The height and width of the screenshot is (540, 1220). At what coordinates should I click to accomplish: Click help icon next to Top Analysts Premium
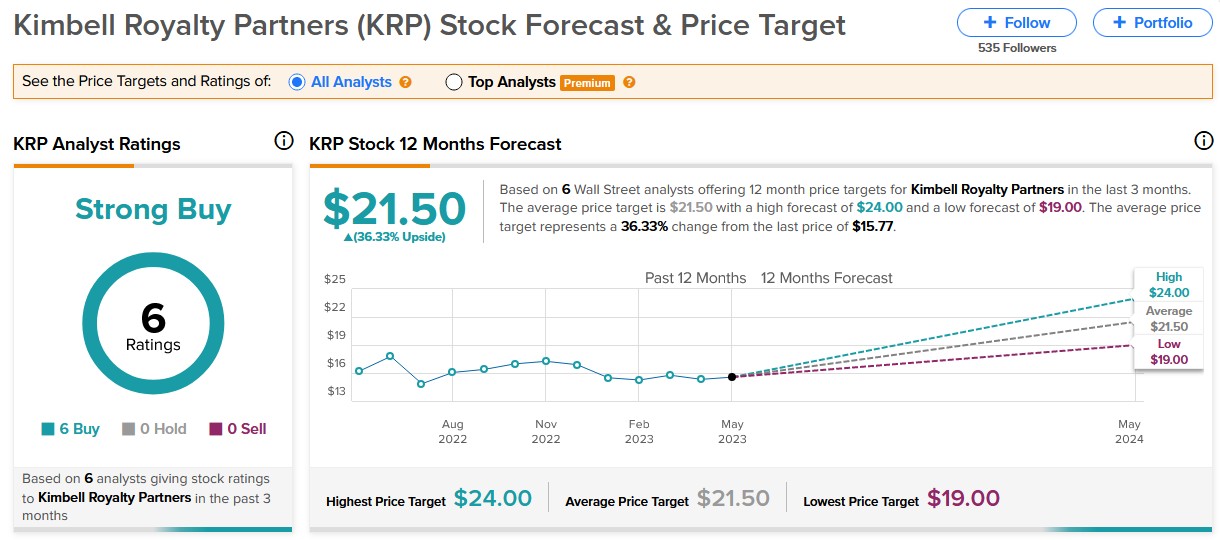point(629,82)
